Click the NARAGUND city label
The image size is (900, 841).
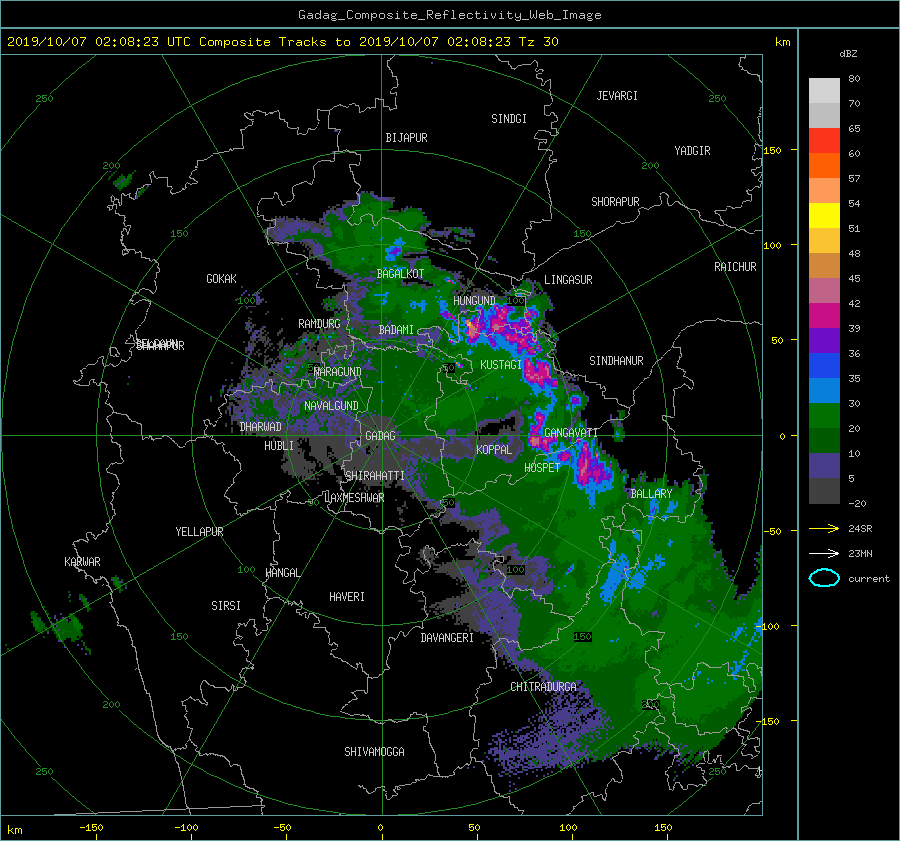pos(338,372)
